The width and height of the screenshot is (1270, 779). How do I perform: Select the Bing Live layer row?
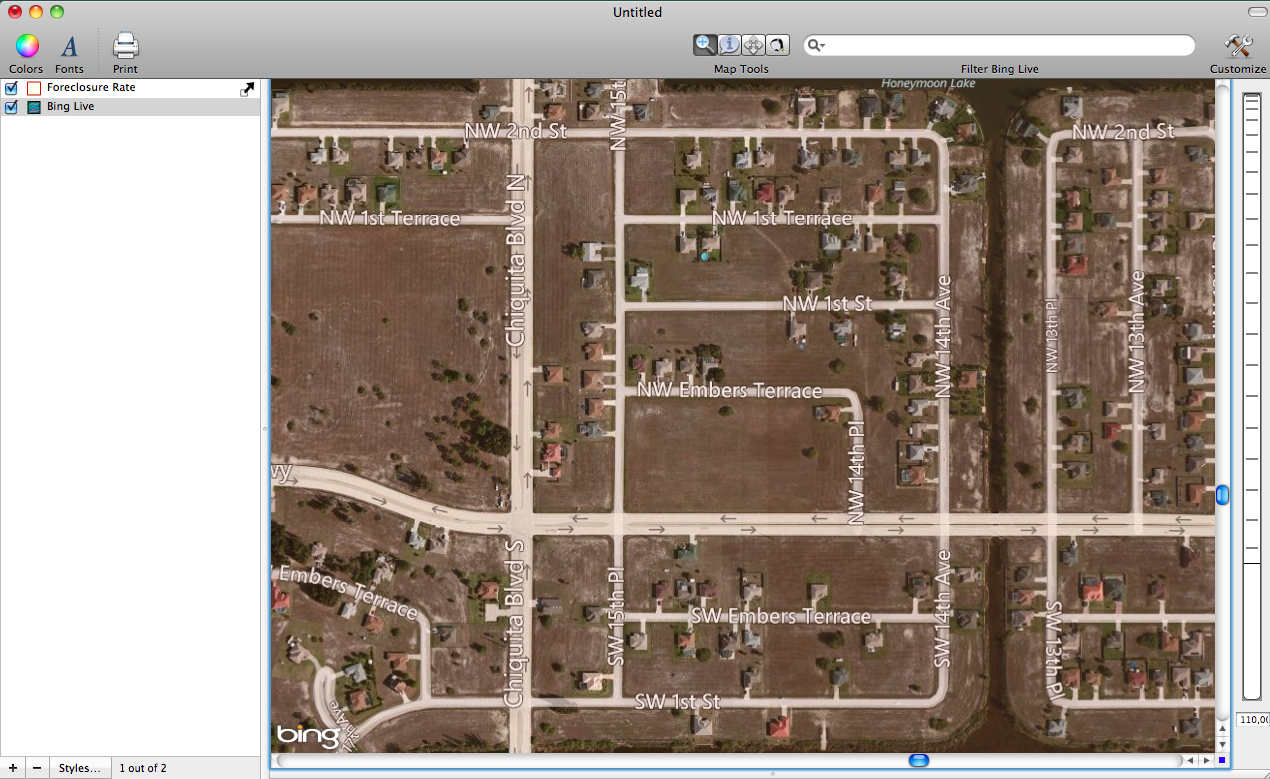(130, 107)
